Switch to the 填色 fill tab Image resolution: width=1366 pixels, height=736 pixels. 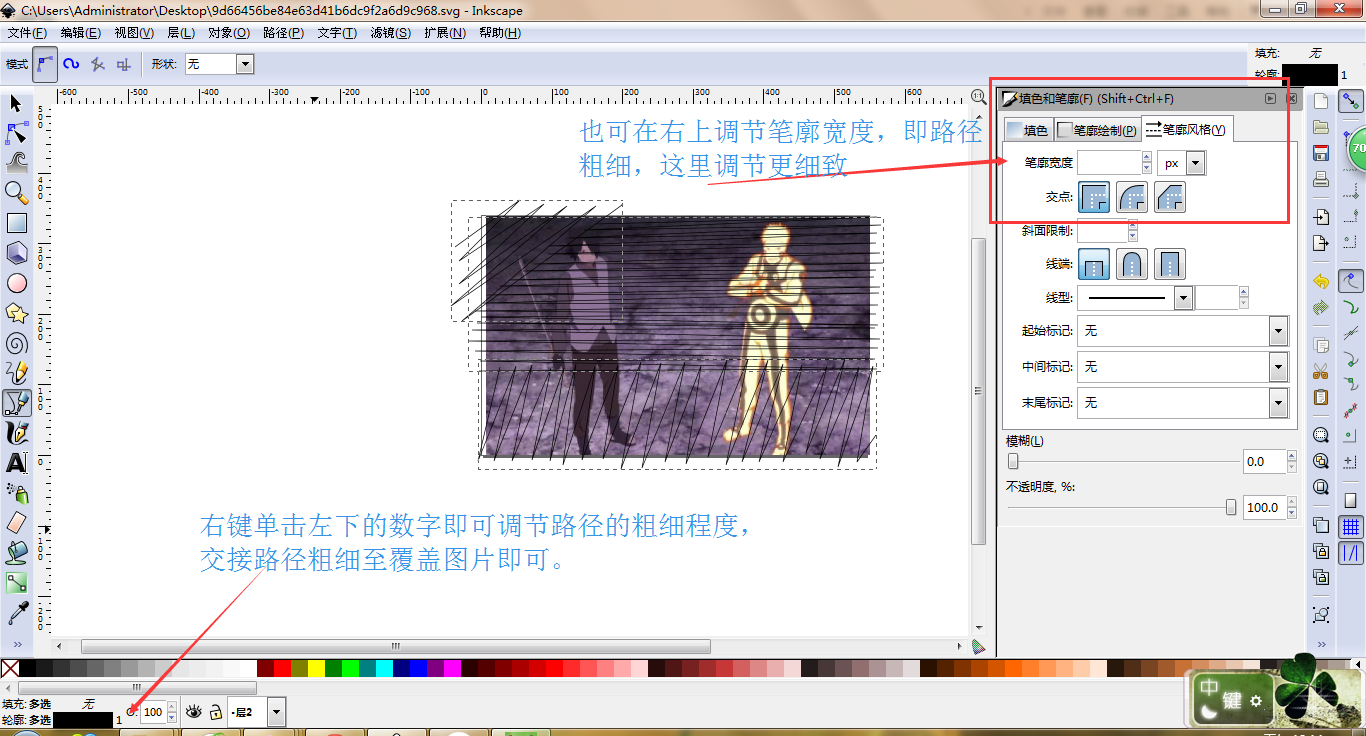[x=1027, y=130]
